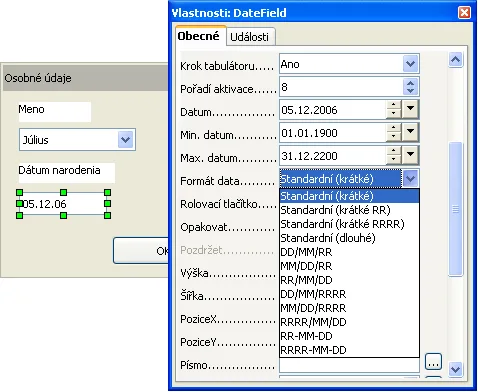Click the date field showing 05.12.06
Screen dimensions: 478x392
click(63, 204)
